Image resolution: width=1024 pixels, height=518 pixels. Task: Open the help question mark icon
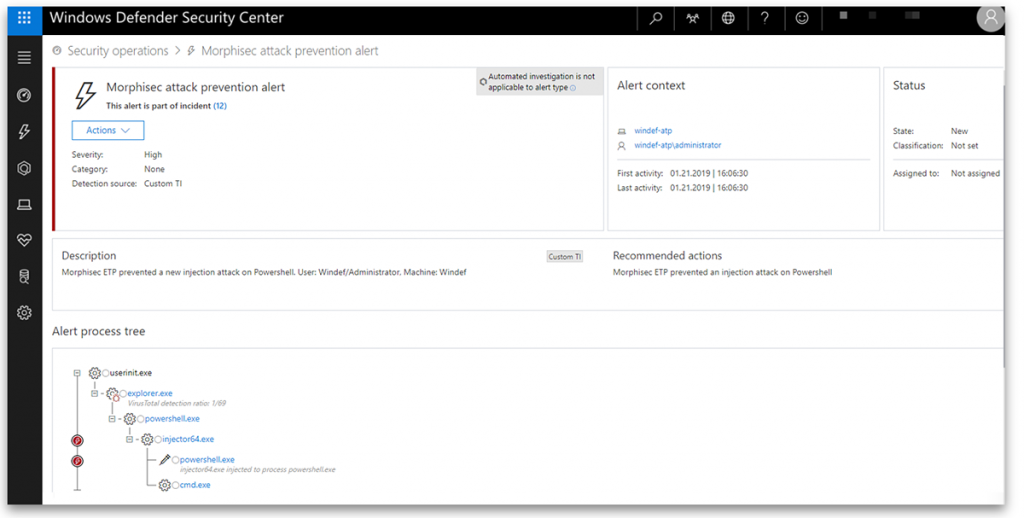point(765,18)
